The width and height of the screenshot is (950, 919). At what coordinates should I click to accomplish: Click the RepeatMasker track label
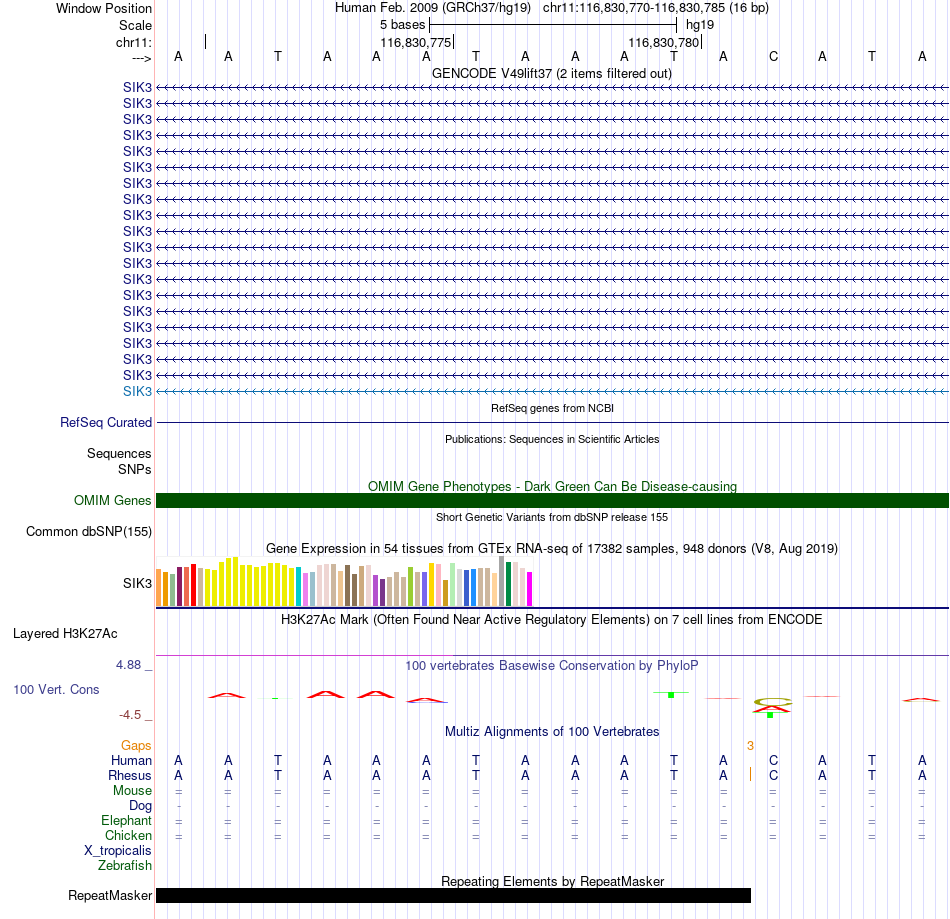(x=110, y=895)
